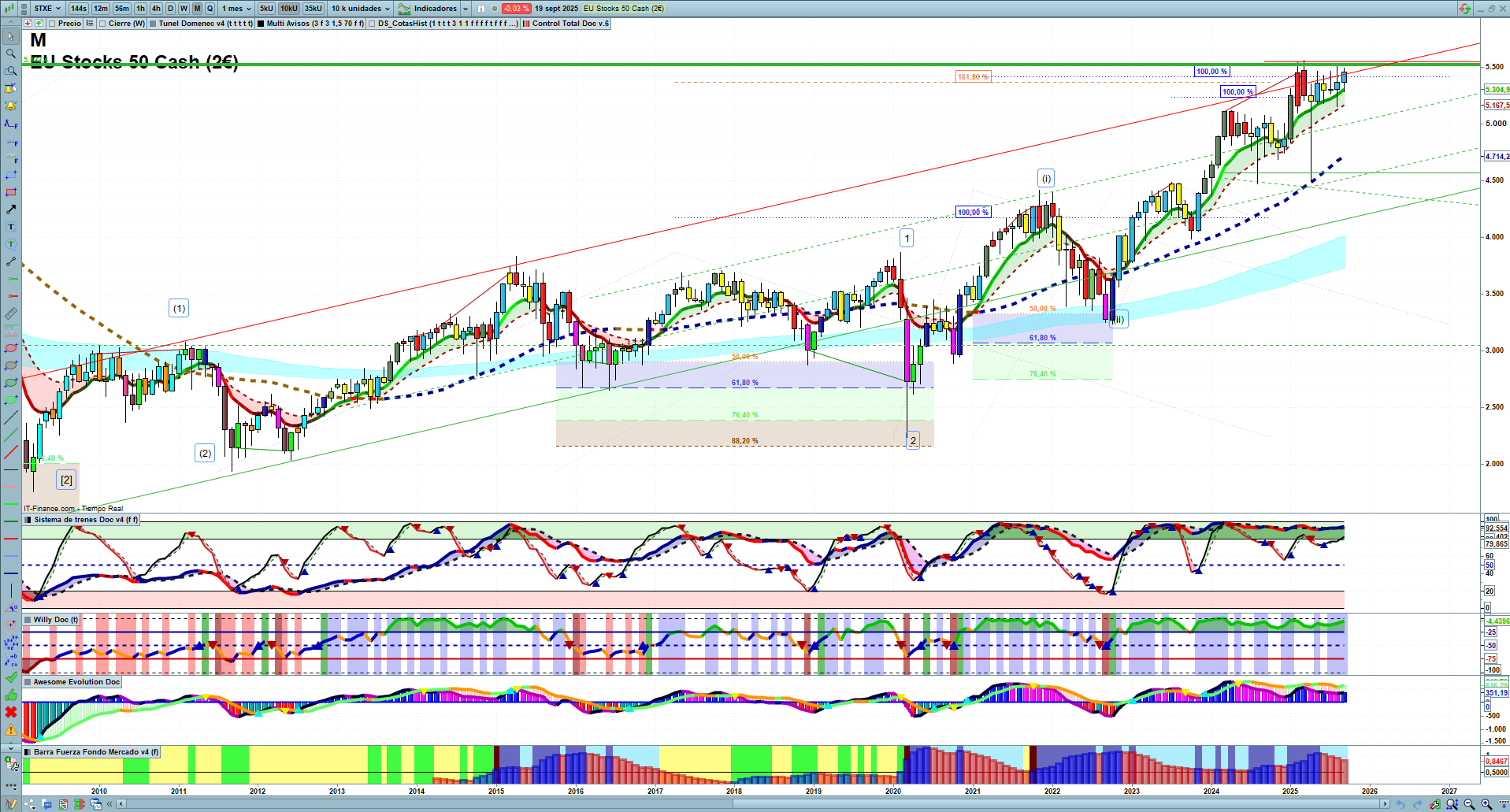The width and height of the screenshot is (1510, 812).
Task: Choose the alert bell with cursor tool
Action: pos(11,88)
